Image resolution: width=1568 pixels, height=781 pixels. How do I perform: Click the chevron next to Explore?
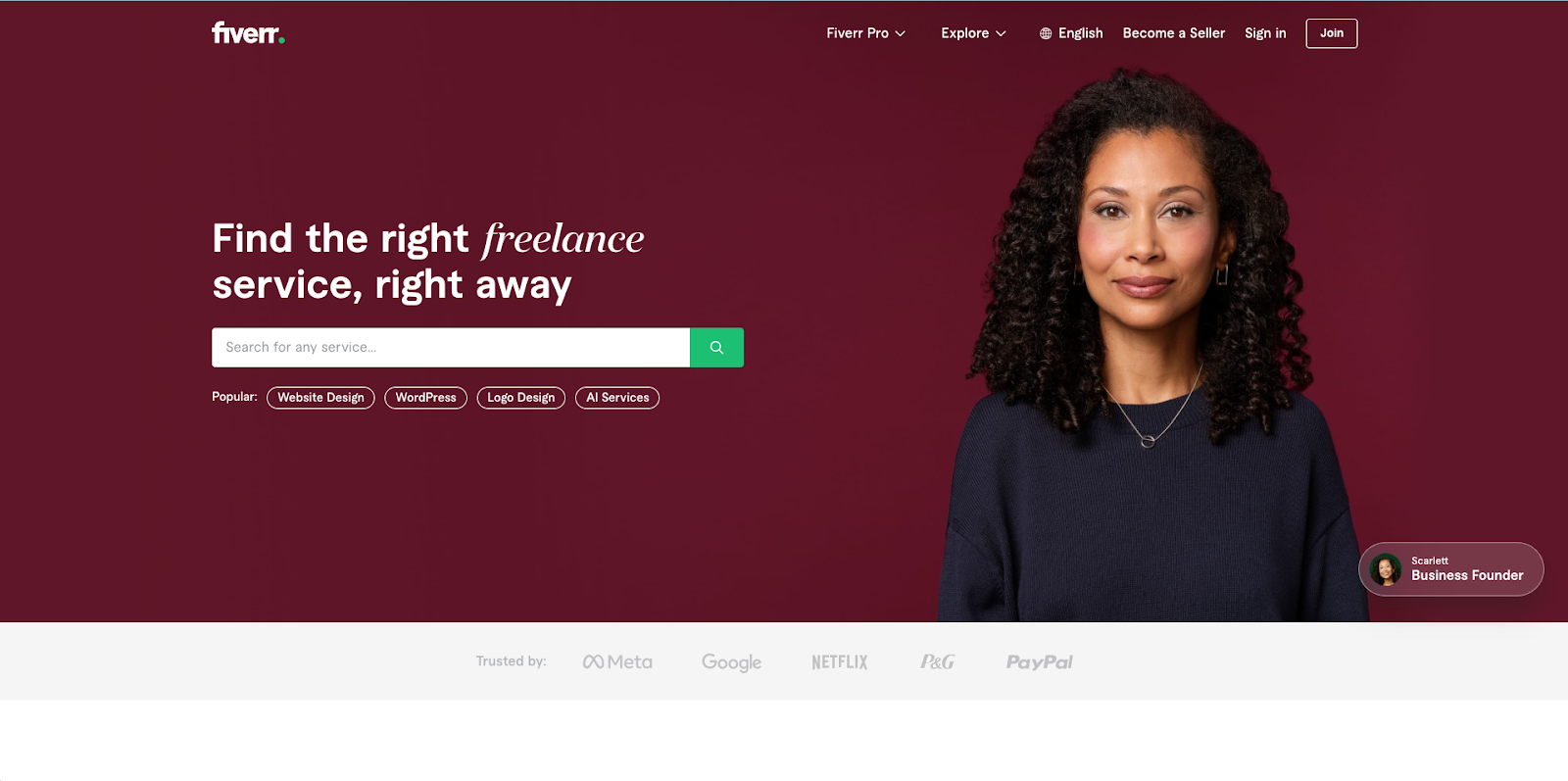(1001, 33)
